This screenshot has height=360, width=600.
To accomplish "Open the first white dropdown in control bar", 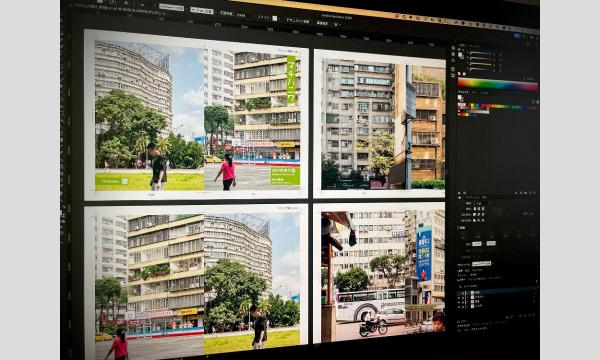I will point(171,7).
